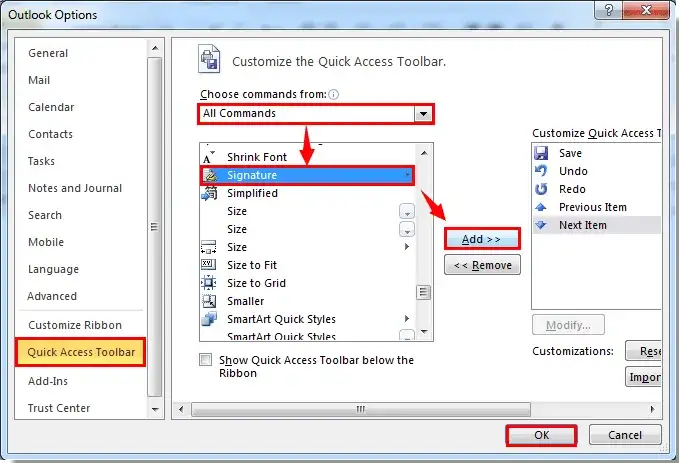
Task: Click the Simplified Chinese conversion icon
Action: click(210, 193)
